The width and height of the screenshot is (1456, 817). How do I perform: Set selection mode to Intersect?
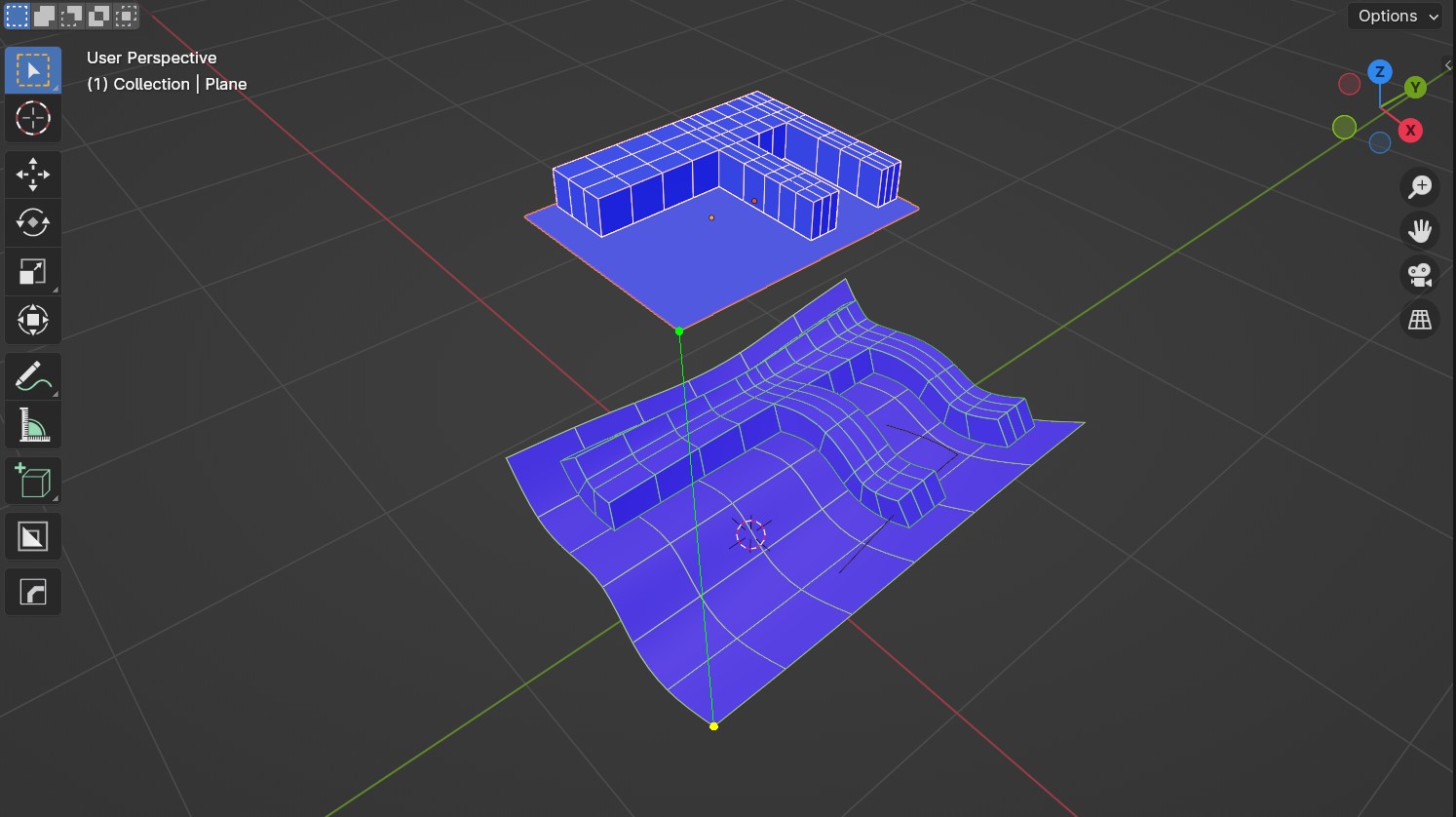pos(127,16)
